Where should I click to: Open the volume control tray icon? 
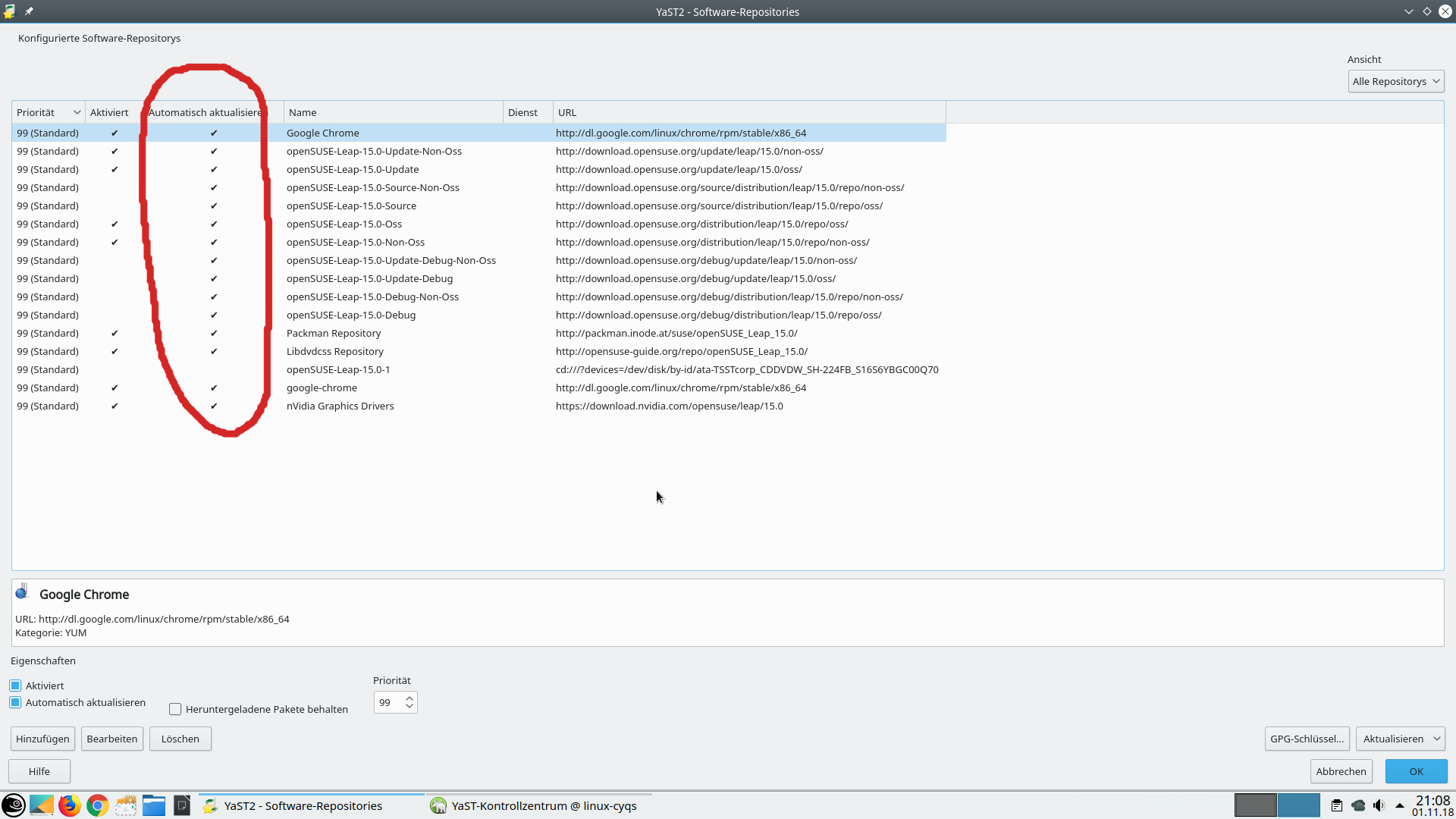1379,805
